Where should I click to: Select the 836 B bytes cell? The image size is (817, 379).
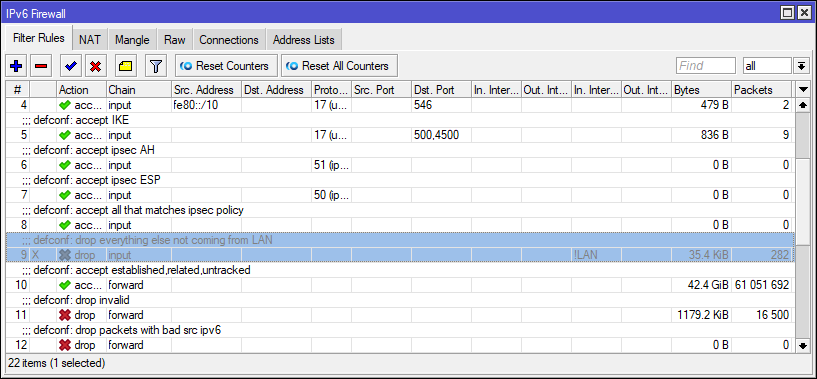point(701,136)
